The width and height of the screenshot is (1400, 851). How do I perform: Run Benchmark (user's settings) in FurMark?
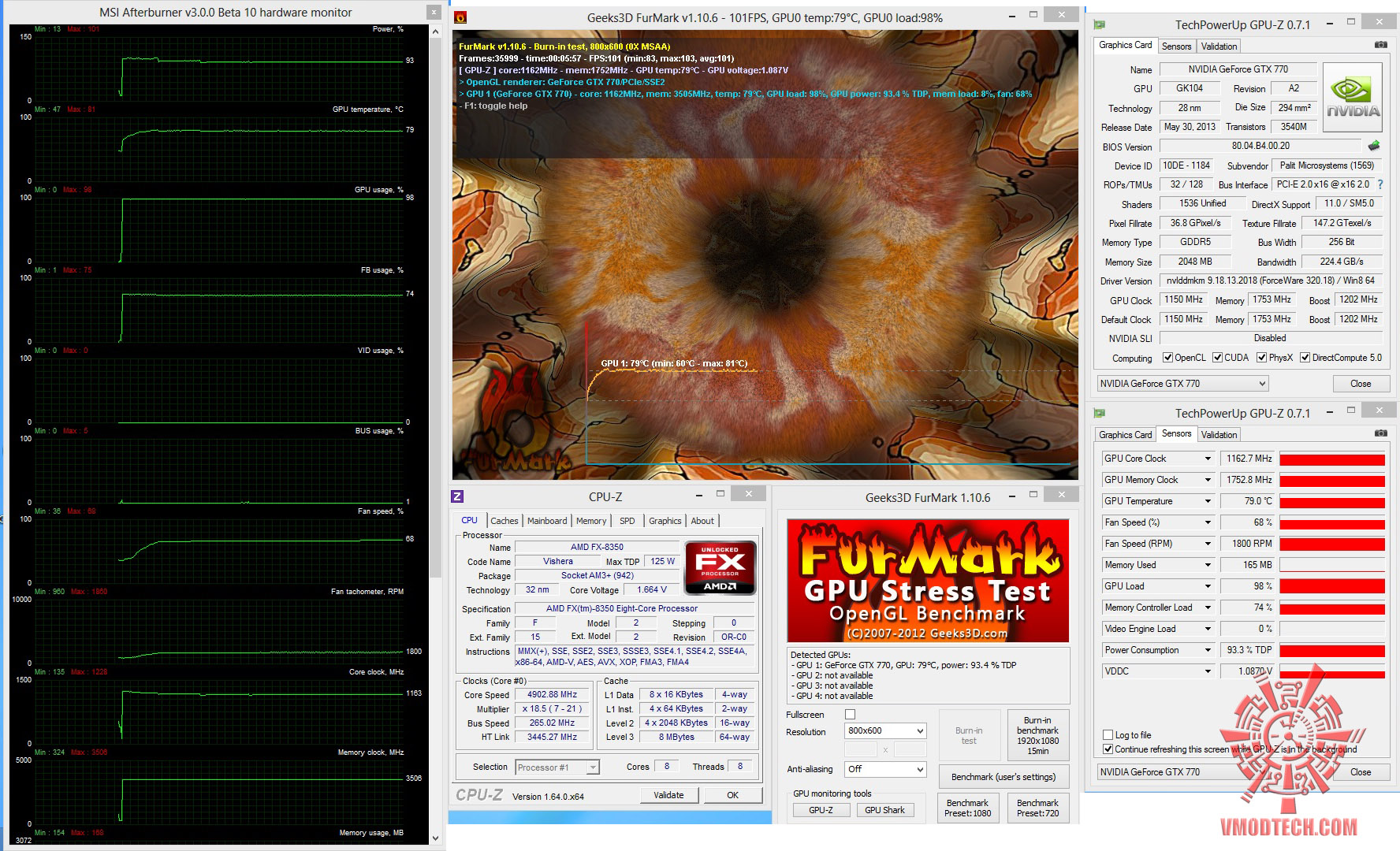(x=1003, y=777)
